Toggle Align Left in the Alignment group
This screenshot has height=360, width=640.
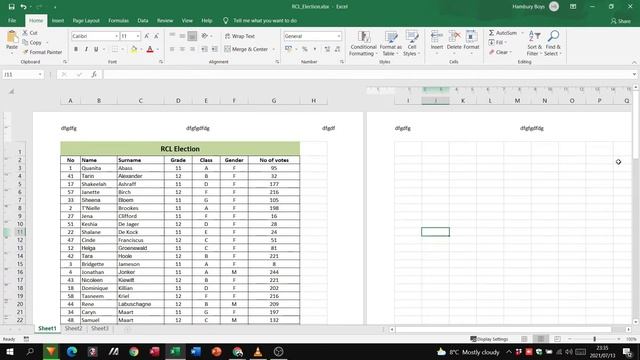tap(172, 49)
